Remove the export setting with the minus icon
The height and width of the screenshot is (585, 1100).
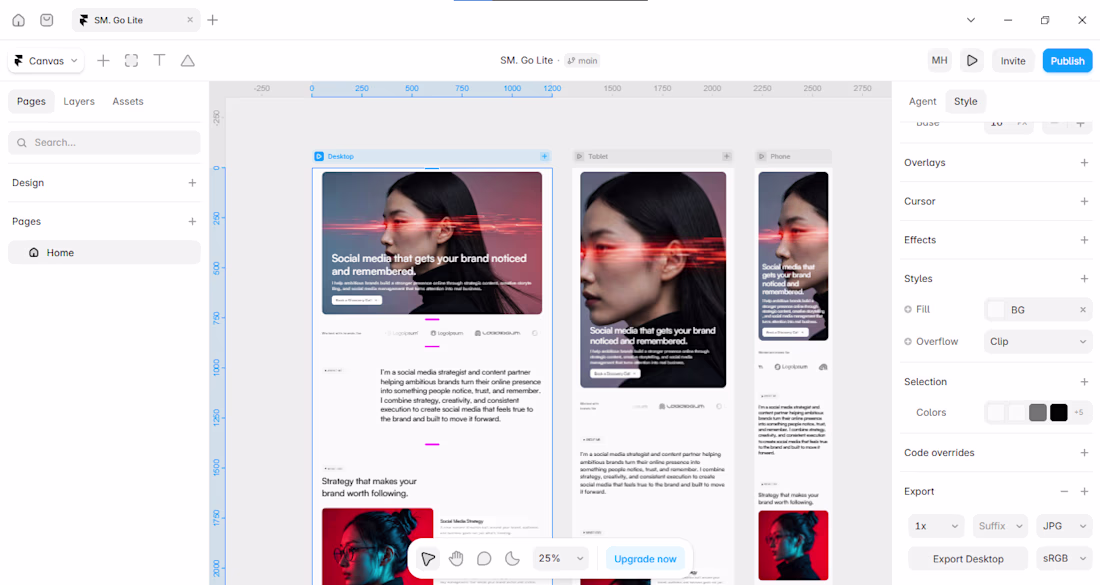(x=1064, y=492)
